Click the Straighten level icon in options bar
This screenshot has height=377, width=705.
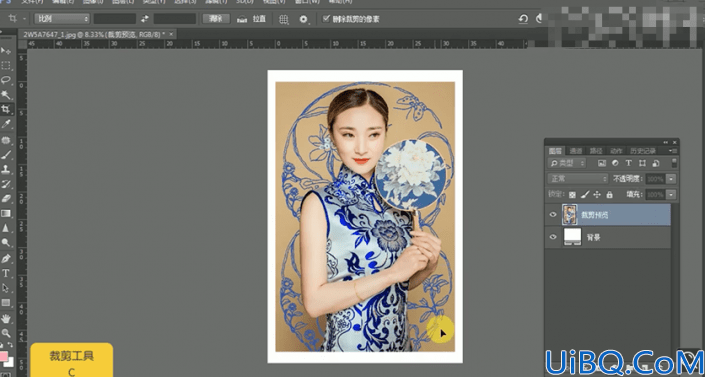pos(242,19)
